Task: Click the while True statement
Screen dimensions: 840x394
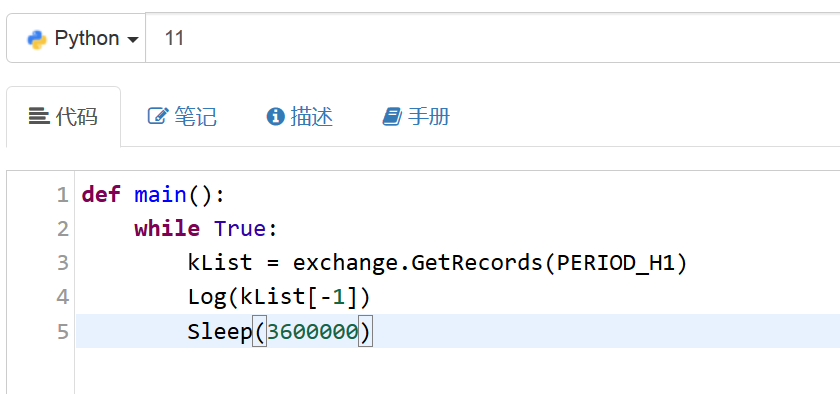Action: 206,229
